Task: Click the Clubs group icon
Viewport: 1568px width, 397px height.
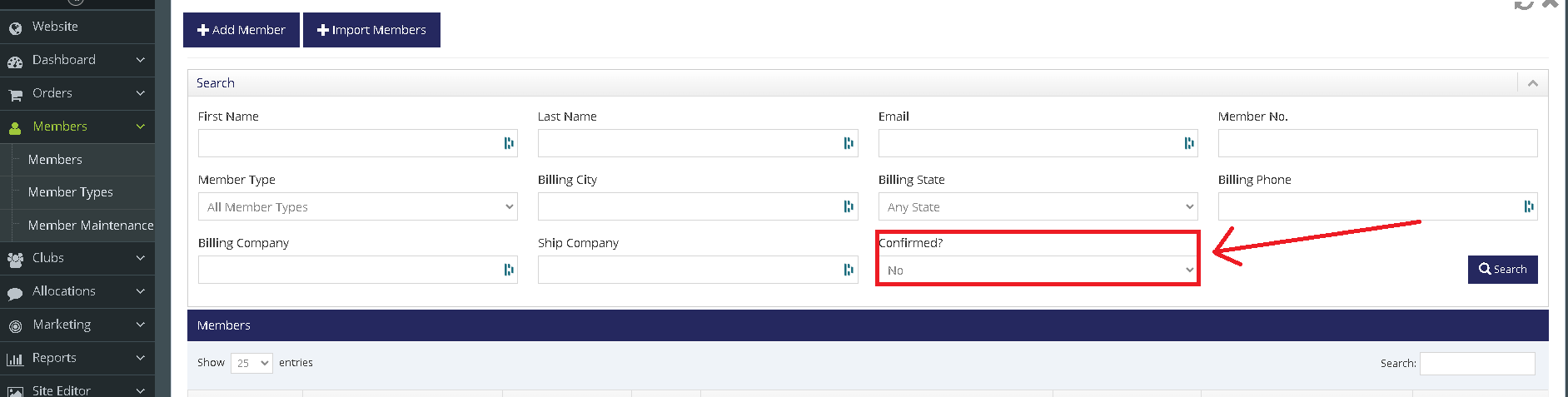Action: coord(15,260)
